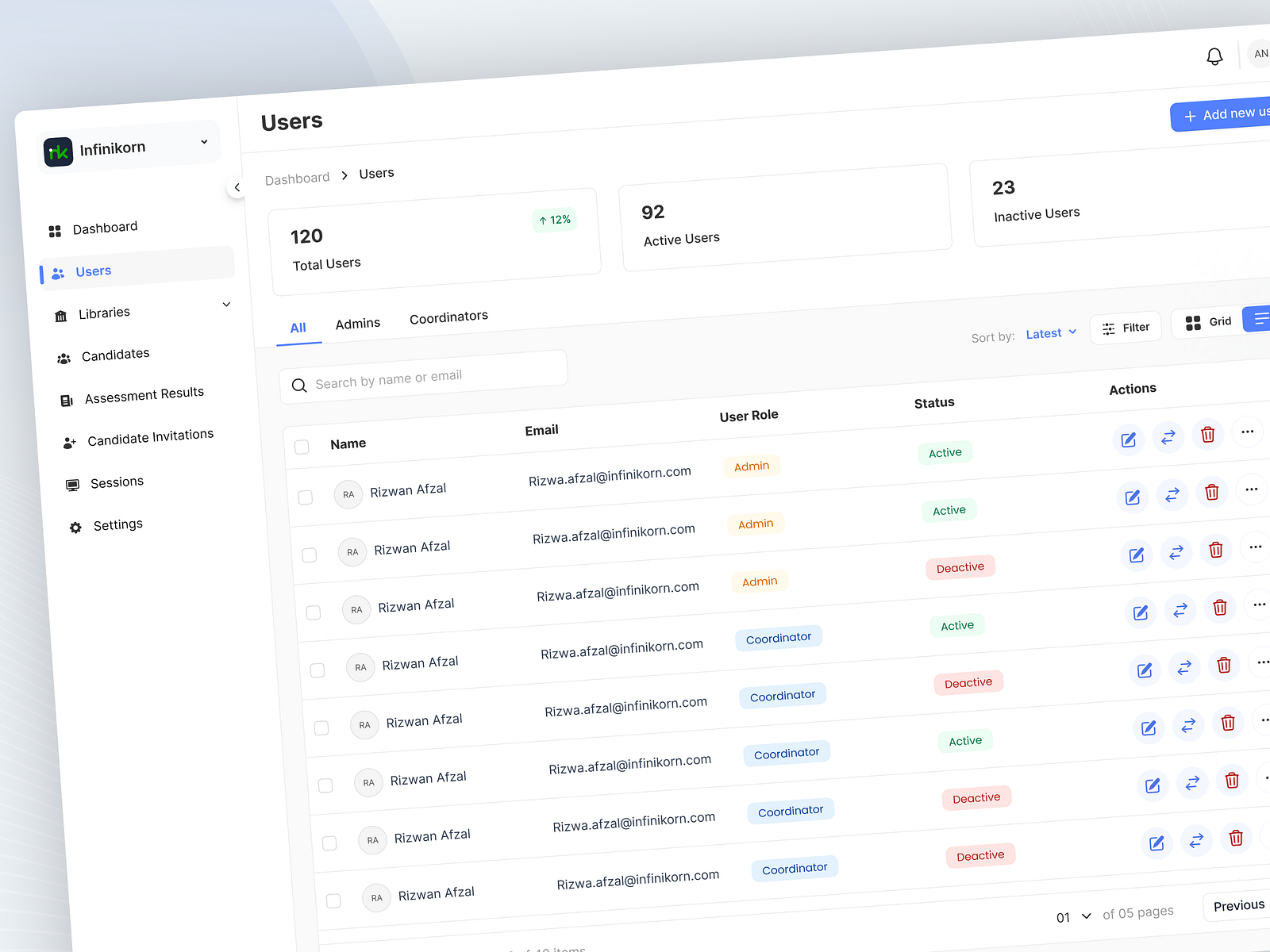Viewport: 1270px width, 952px height.
Task: Edit the first Rizwan Afzal Admin row
Action: click(1128, 440)
